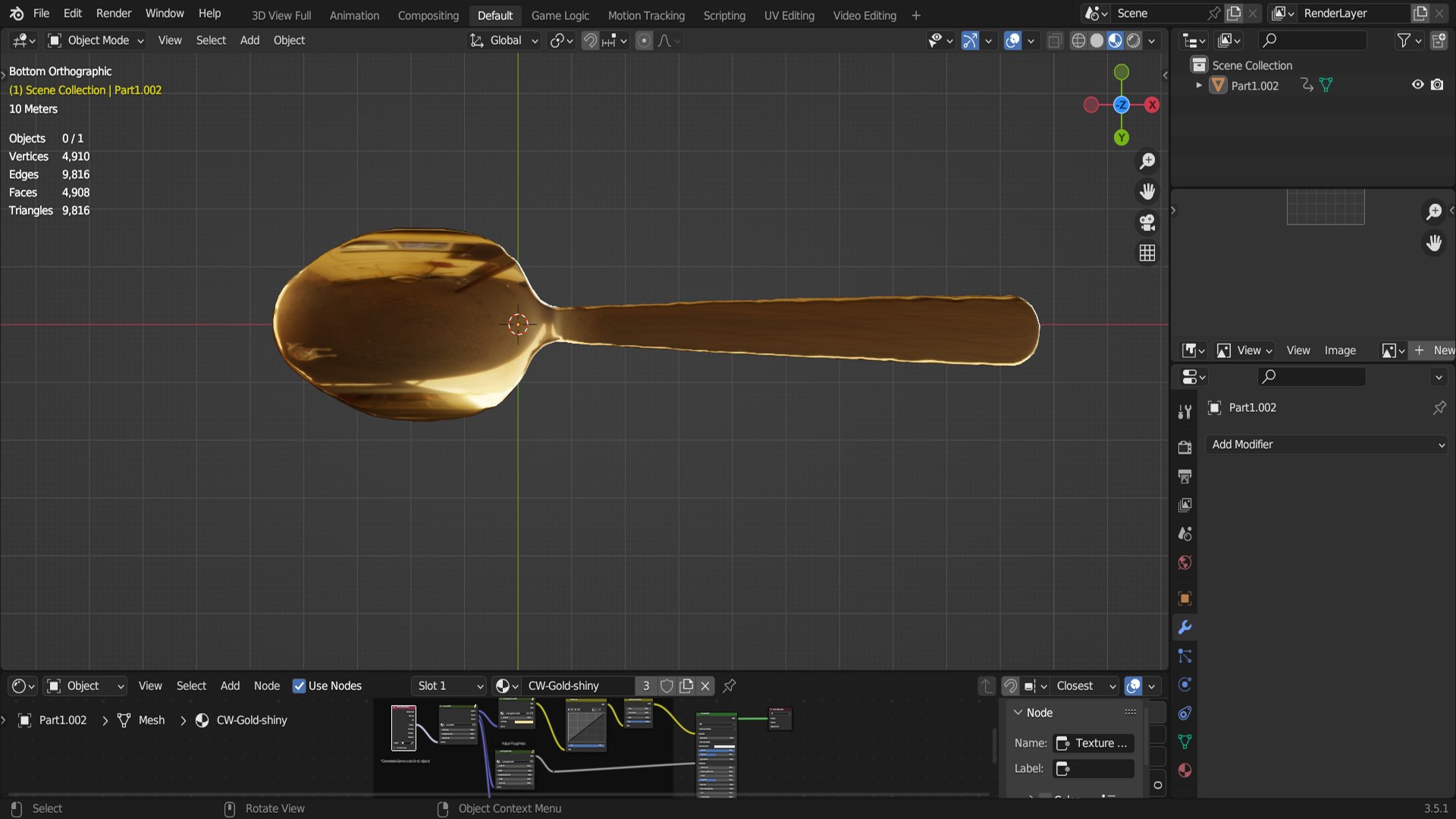Switch to the Scripting workspace tab
Screen dimensions: 1456x819
coord(724,15)
